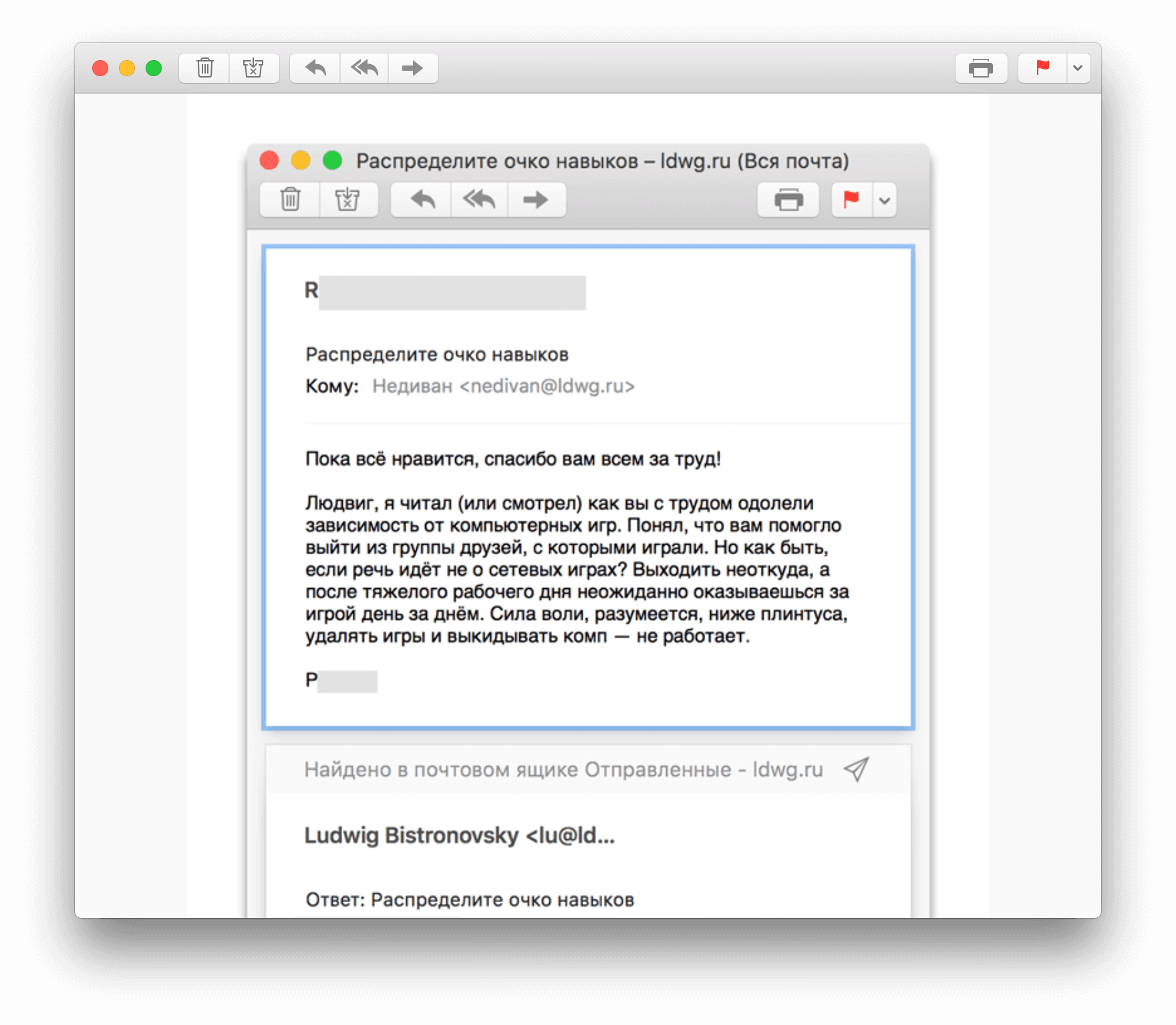
Task: Maximize inner mail window green button
Action: tap(332, 160)
